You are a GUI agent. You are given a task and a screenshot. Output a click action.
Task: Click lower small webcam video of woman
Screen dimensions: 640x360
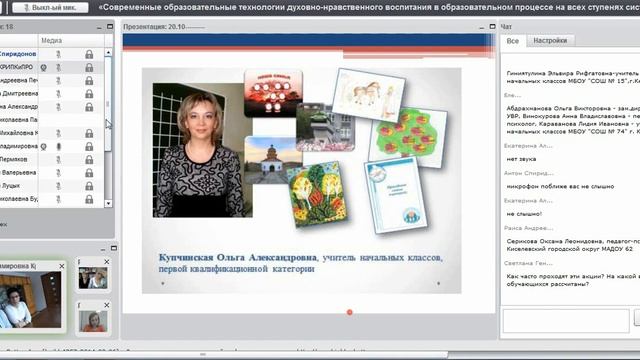[x=93, y=321]
